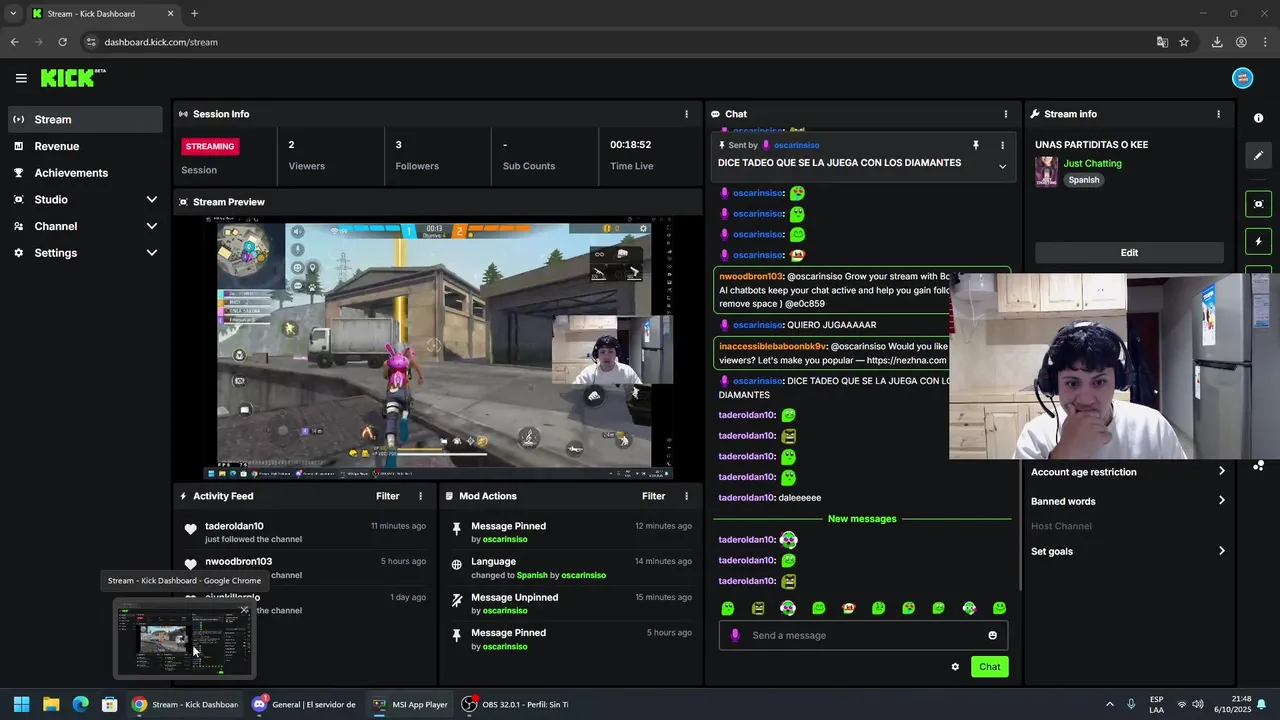Open chat settings gear icon

[x=955, y=667]
